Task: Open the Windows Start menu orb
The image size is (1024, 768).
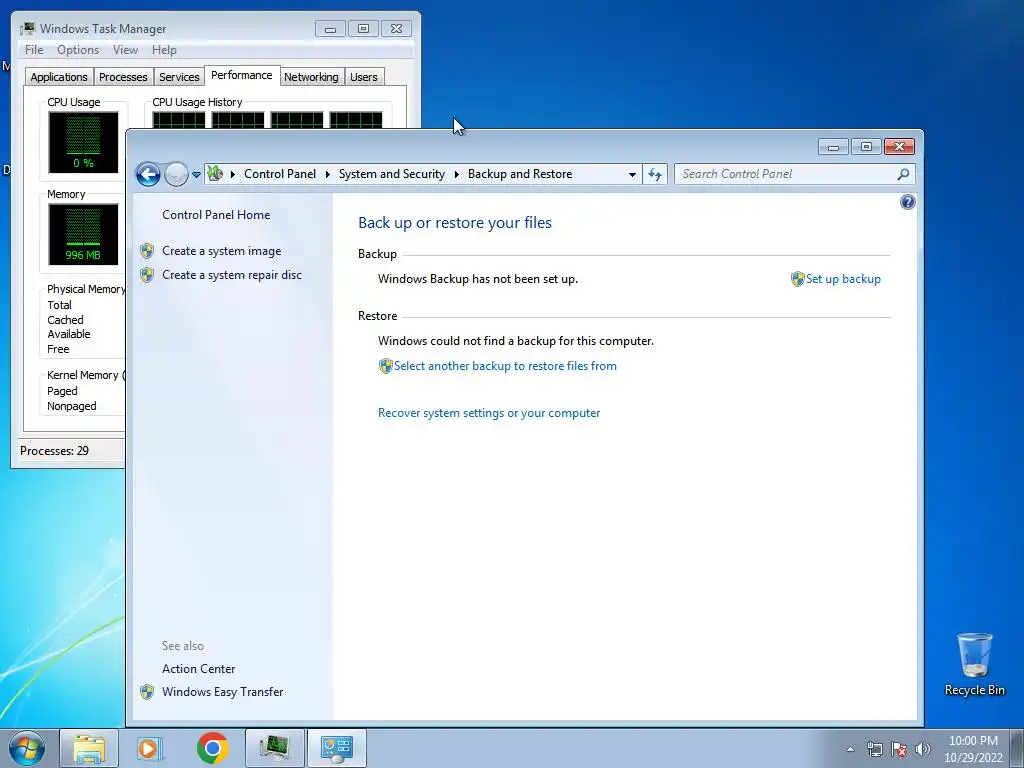Action: (x=27, y=749)
